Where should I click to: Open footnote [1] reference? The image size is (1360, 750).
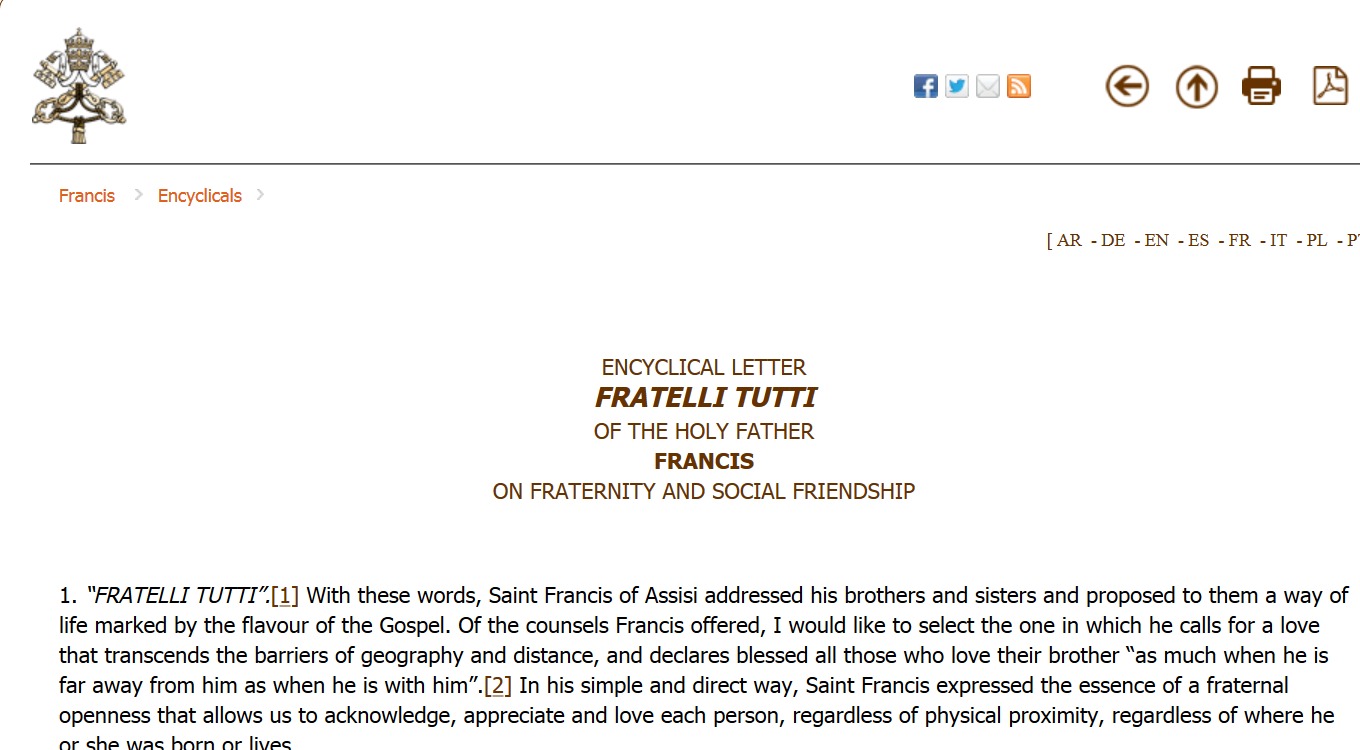285,596
